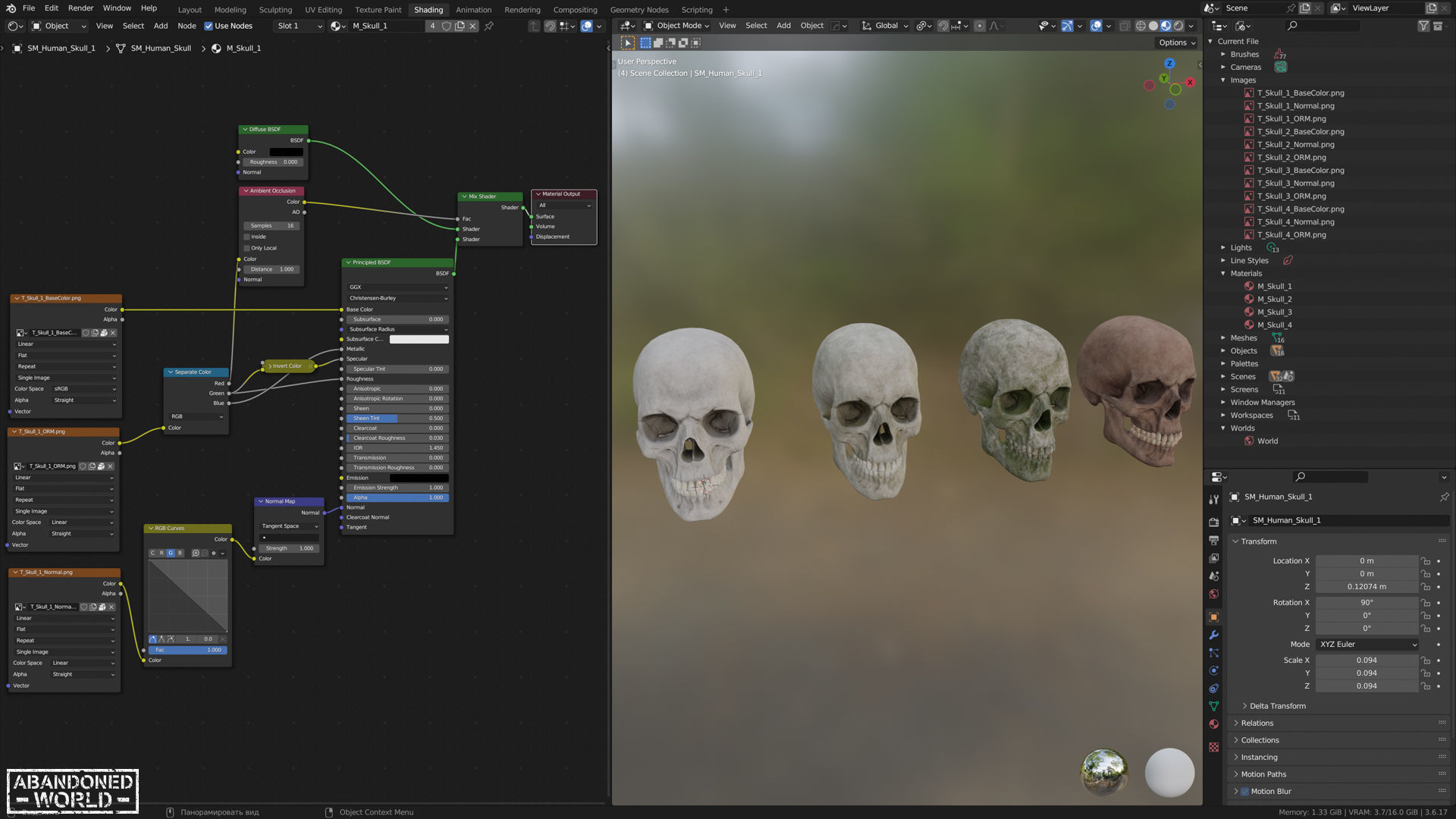Open Object properties tab

[x=1214, y=617]
